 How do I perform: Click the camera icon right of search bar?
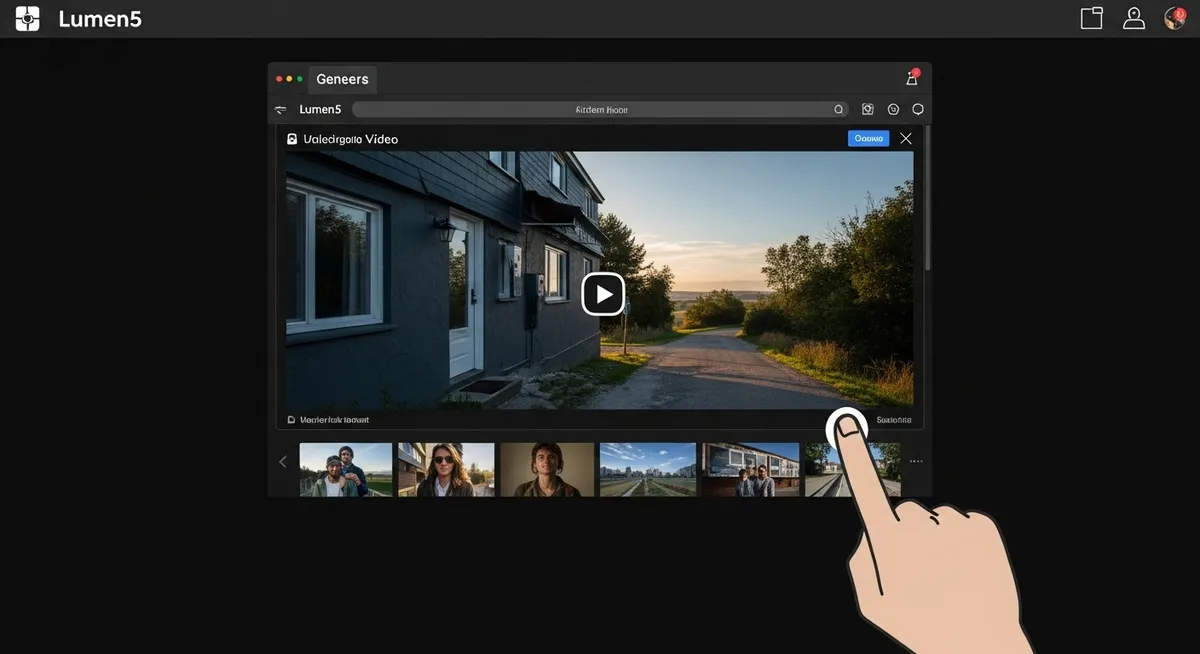coord(868,110)
